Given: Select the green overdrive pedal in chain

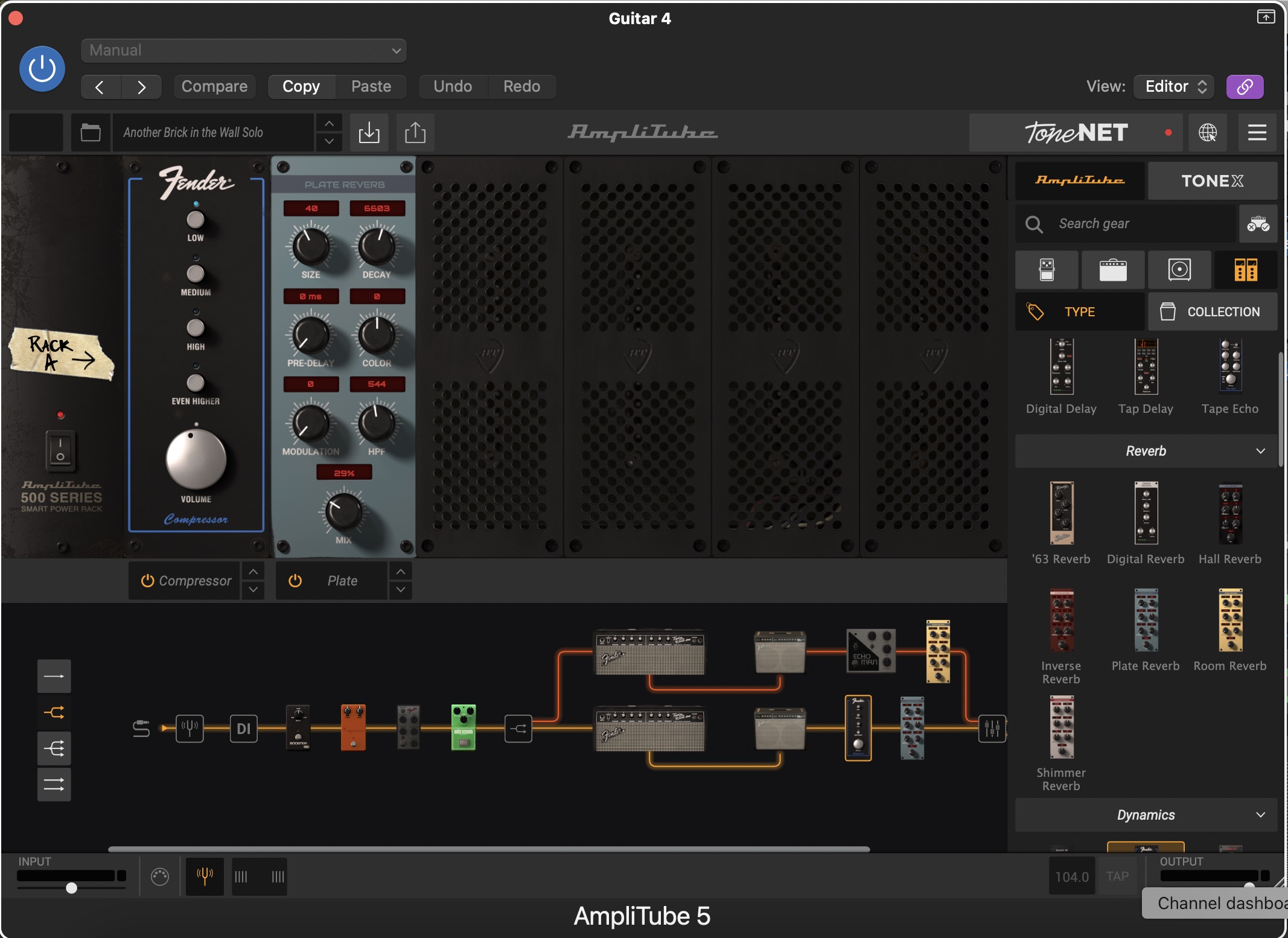Looking at the screenshot, I should (464, 727).
